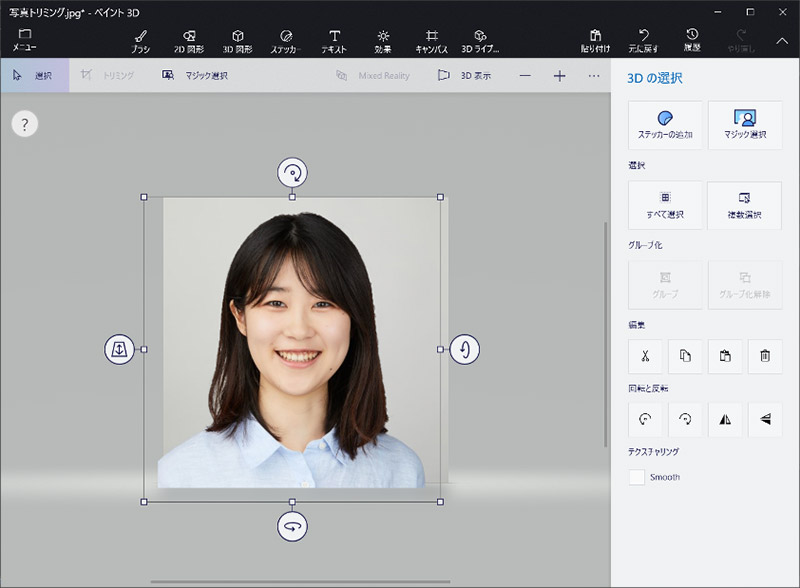Viewport: 800px width, 588px height.
Task: Click the マジック選択 toolbar item
Action: [195, 75]
